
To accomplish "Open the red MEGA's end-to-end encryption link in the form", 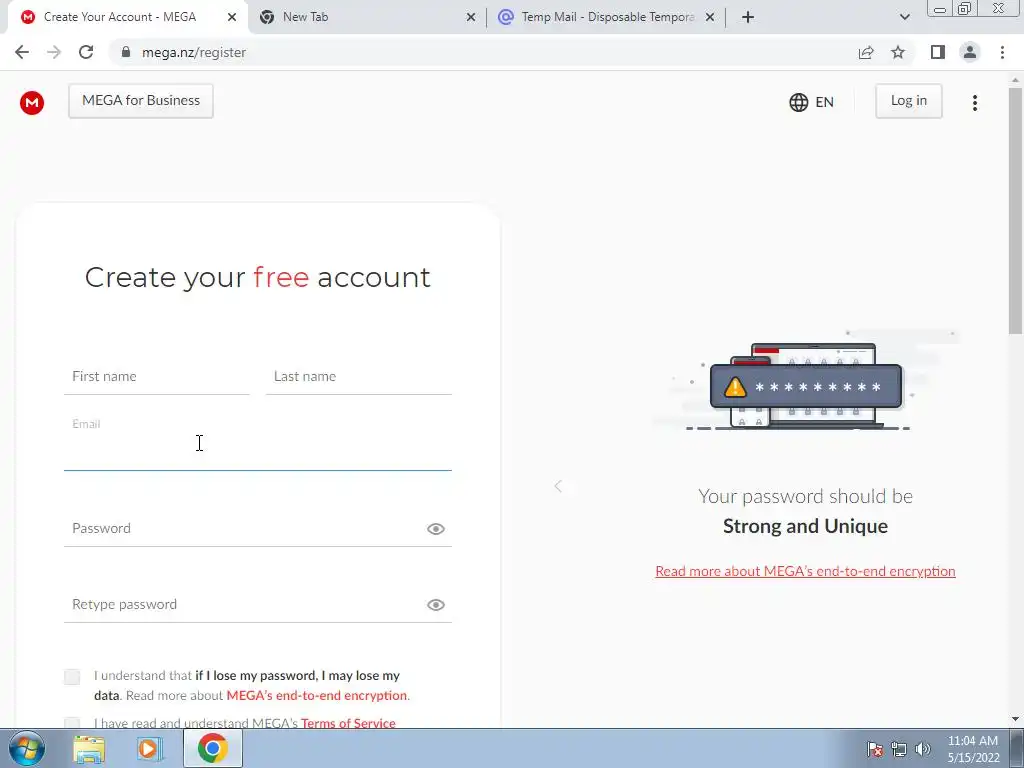I will [317, 696].
